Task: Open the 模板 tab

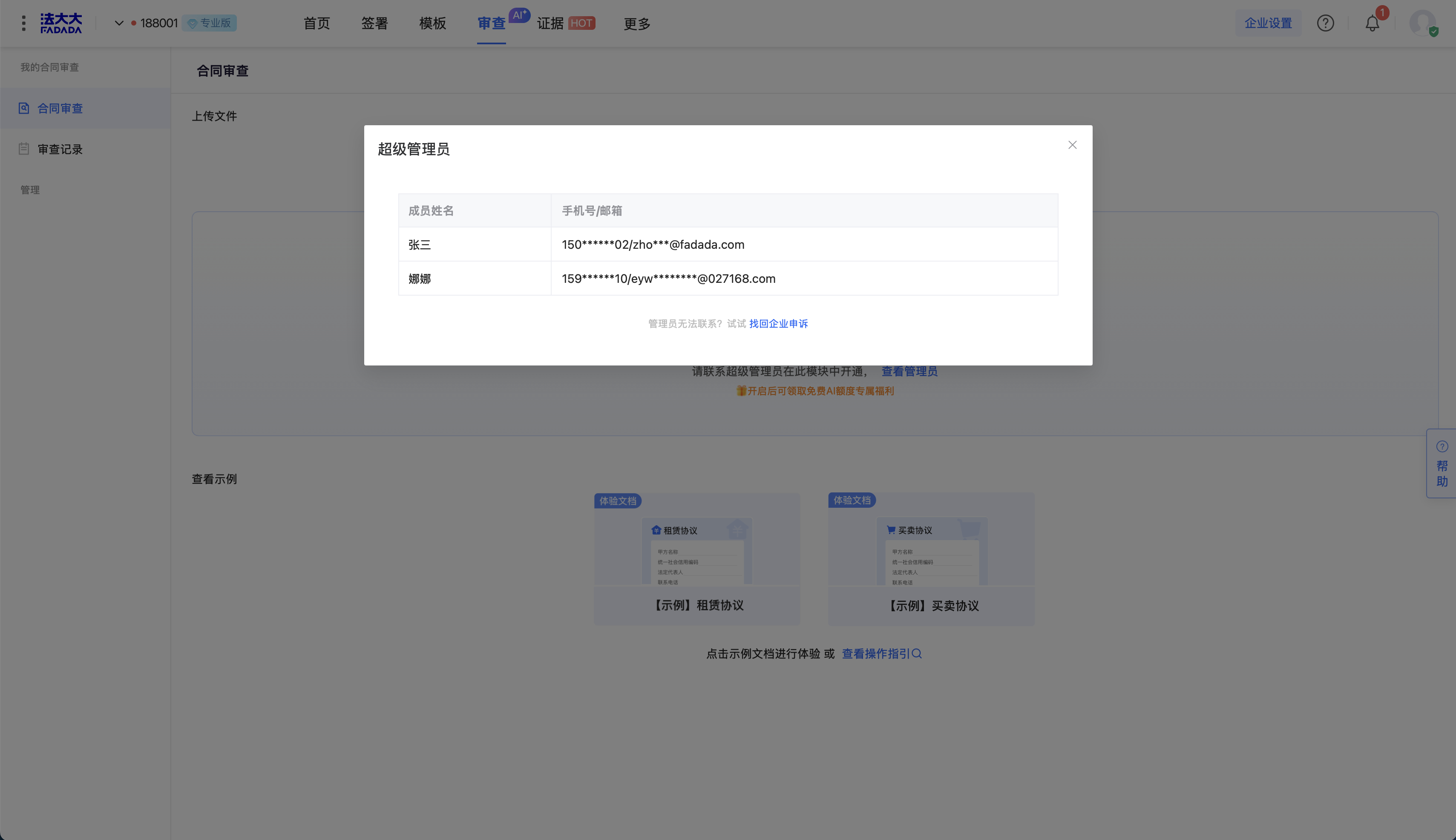Action: click(432, 24)
